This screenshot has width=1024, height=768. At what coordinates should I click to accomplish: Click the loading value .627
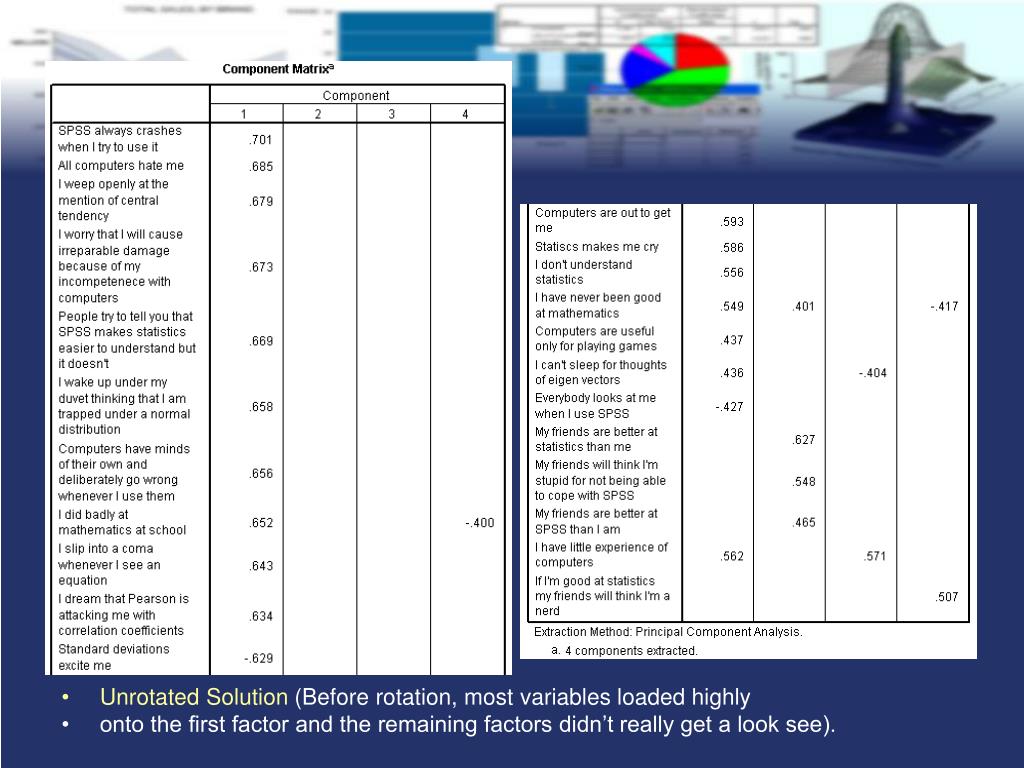(x=803, y=440)
